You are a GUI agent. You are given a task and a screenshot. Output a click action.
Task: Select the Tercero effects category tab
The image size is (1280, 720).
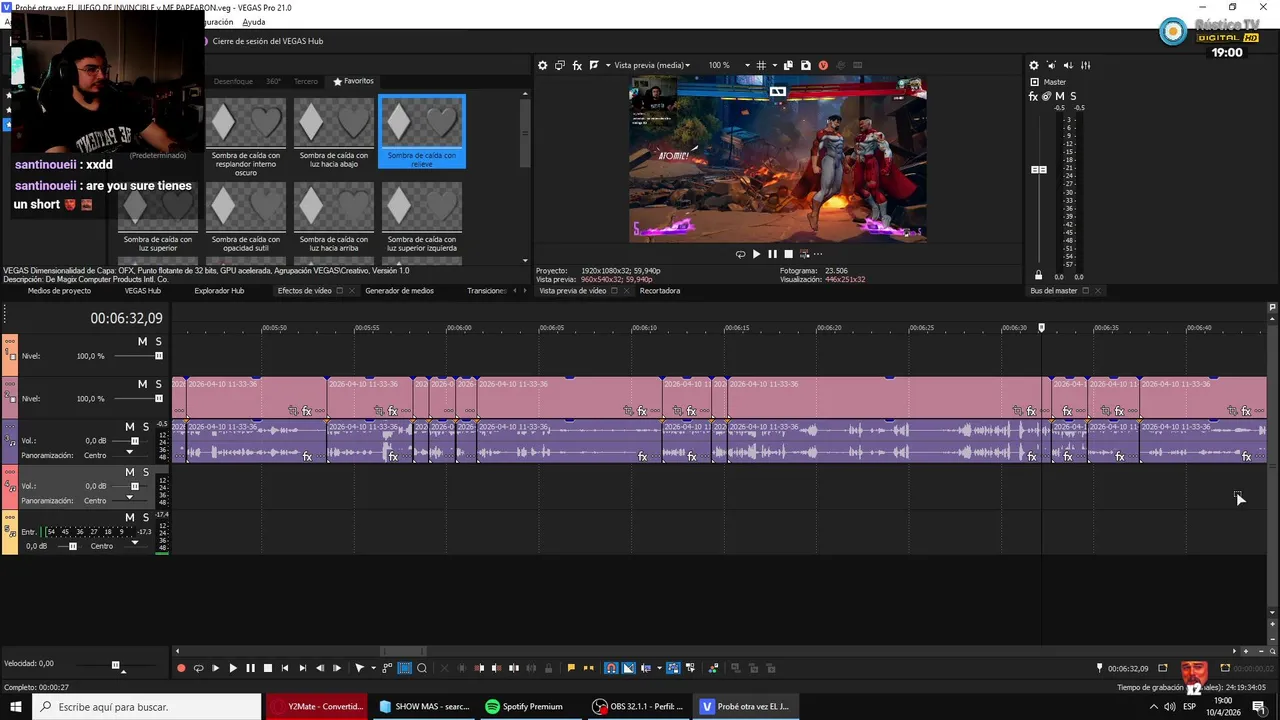click(306, 81)
